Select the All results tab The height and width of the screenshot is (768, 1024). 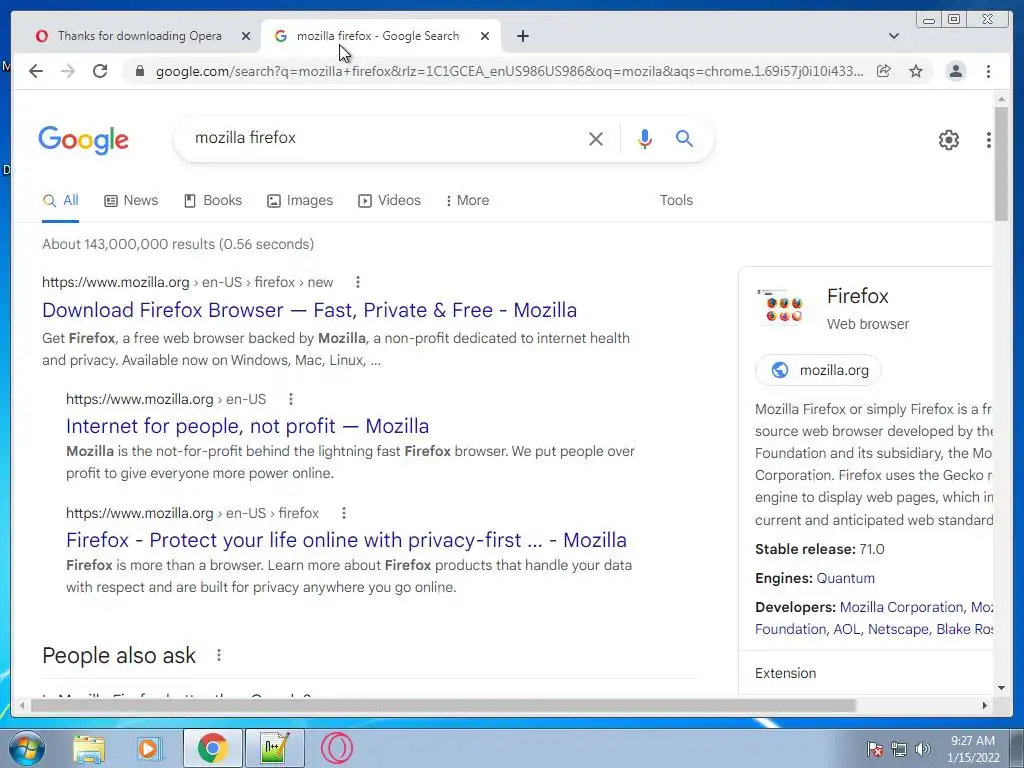[60, 200]
